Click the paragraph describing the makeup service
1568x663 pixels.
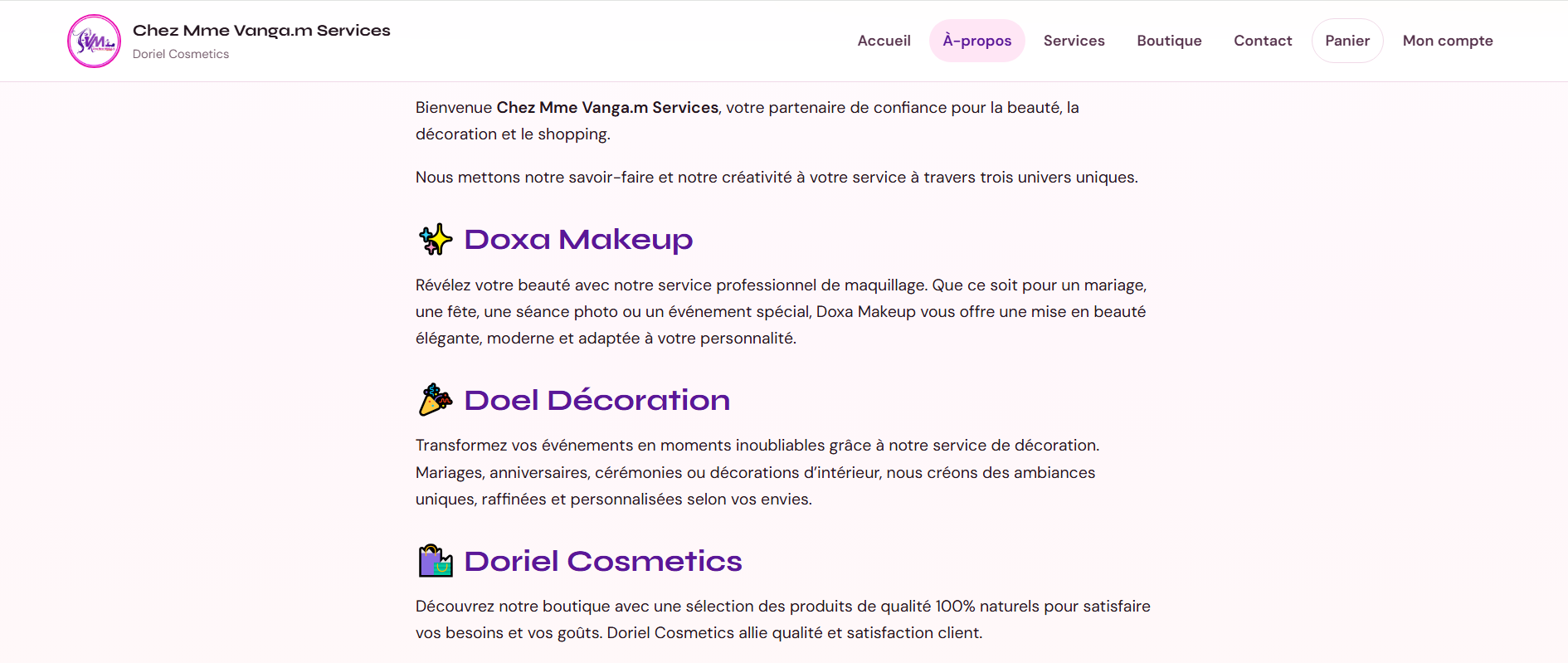point(782,311)
